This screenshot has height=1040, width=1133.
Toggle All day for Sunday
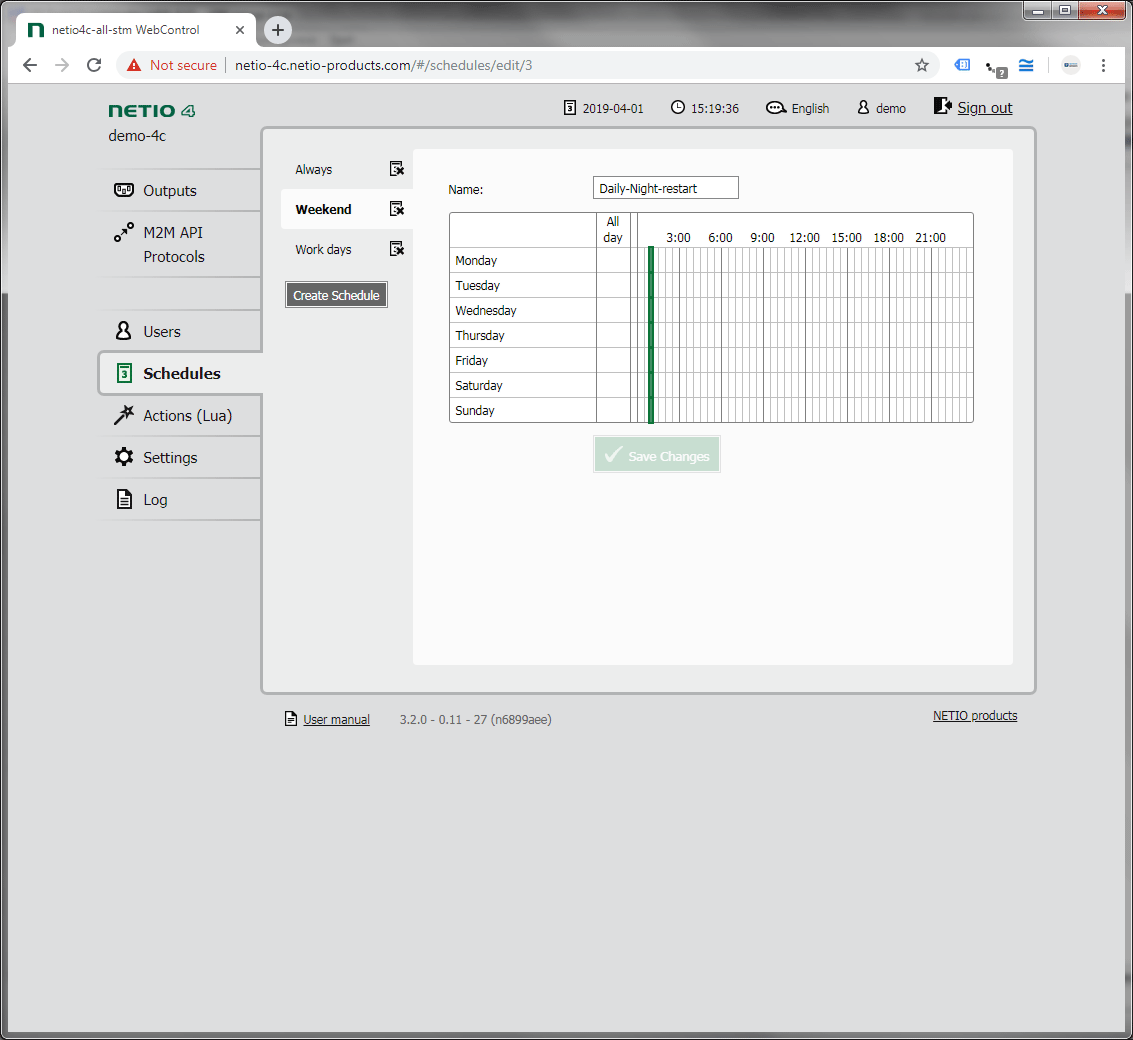pyautogui.click(x=613, y=410)
